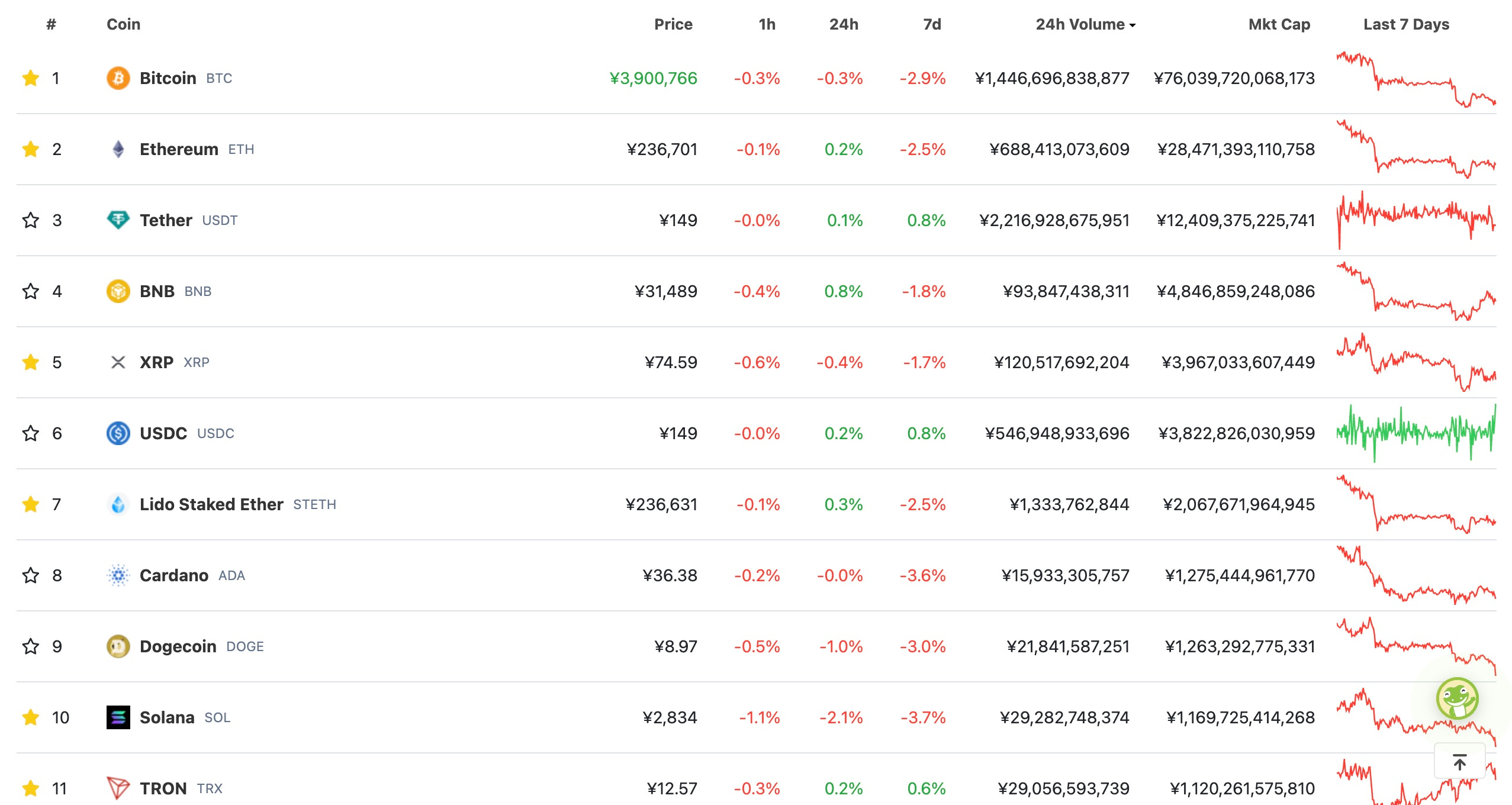This screenshot has height=805, width=1512.
Task: Open USDC's green 7-day sparkline
Action: (1416, 433)
